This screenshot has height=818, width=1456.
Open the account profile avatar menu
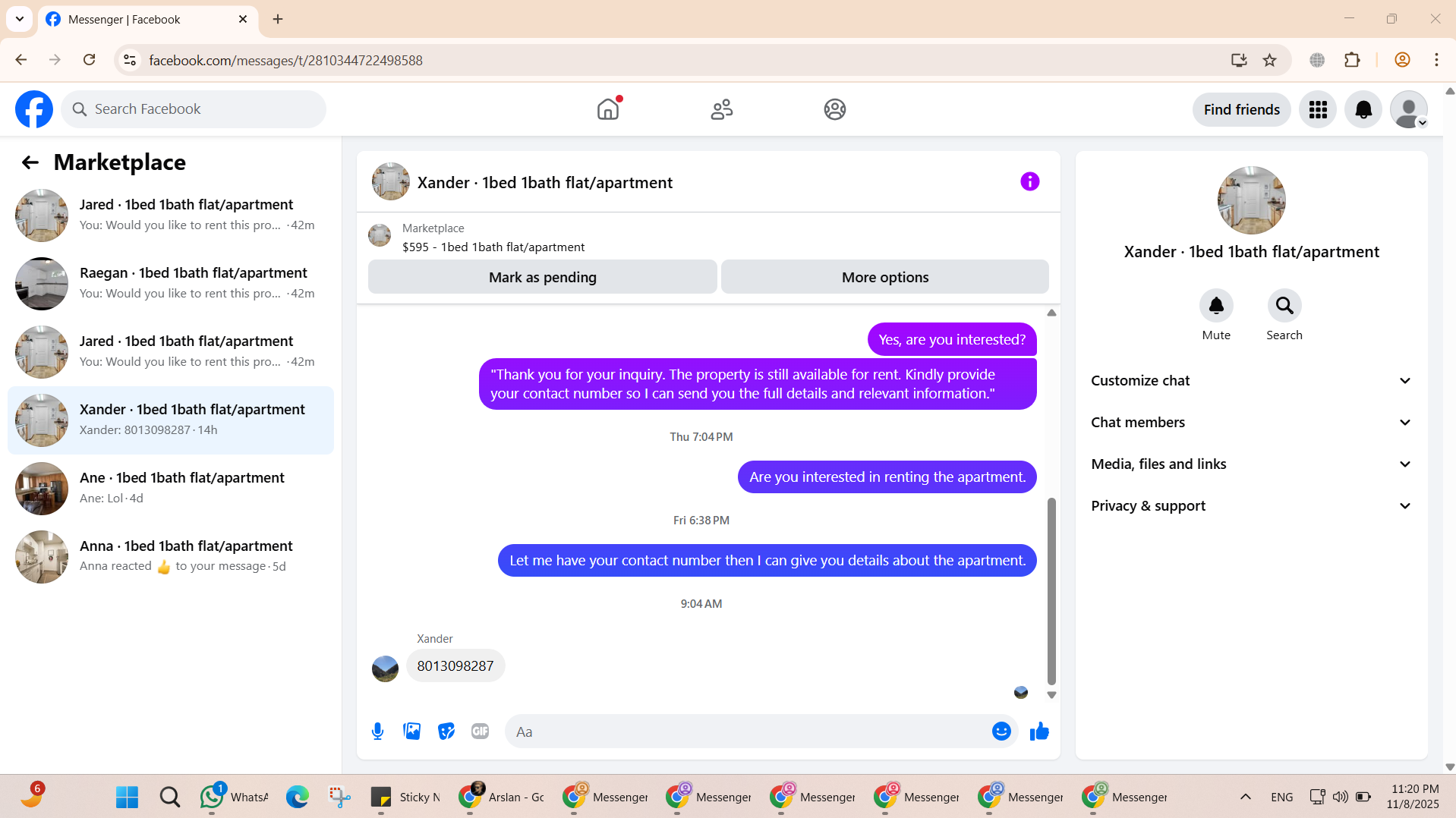click(x=1409, y=110)
